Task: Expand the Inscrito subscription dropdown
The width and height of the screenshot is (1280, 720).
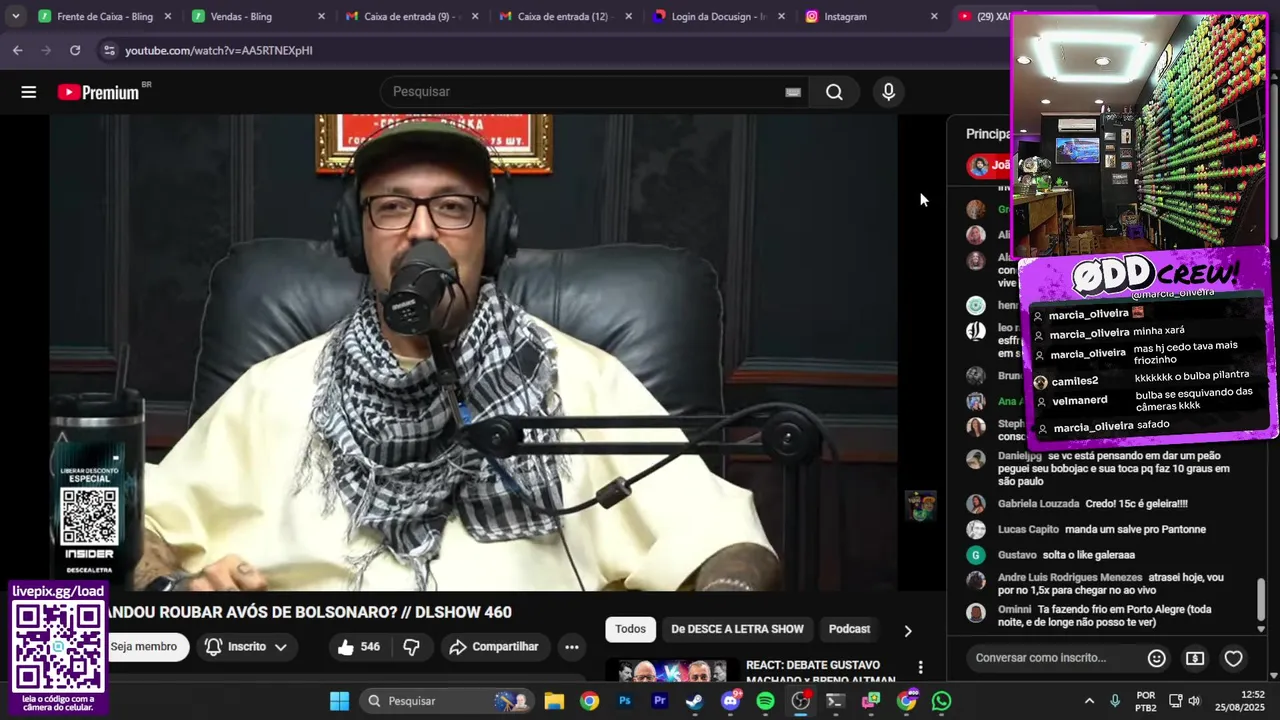Action: 246,647
